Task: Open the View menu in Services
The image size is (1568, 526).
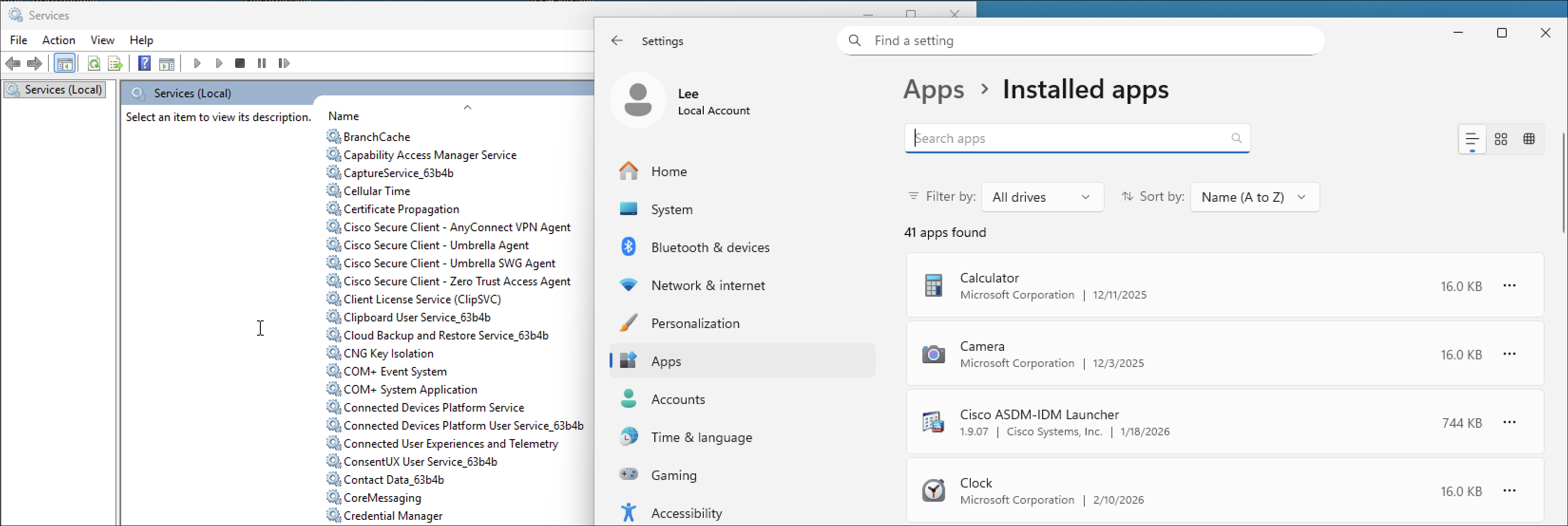Action: (x=102, y=40)
